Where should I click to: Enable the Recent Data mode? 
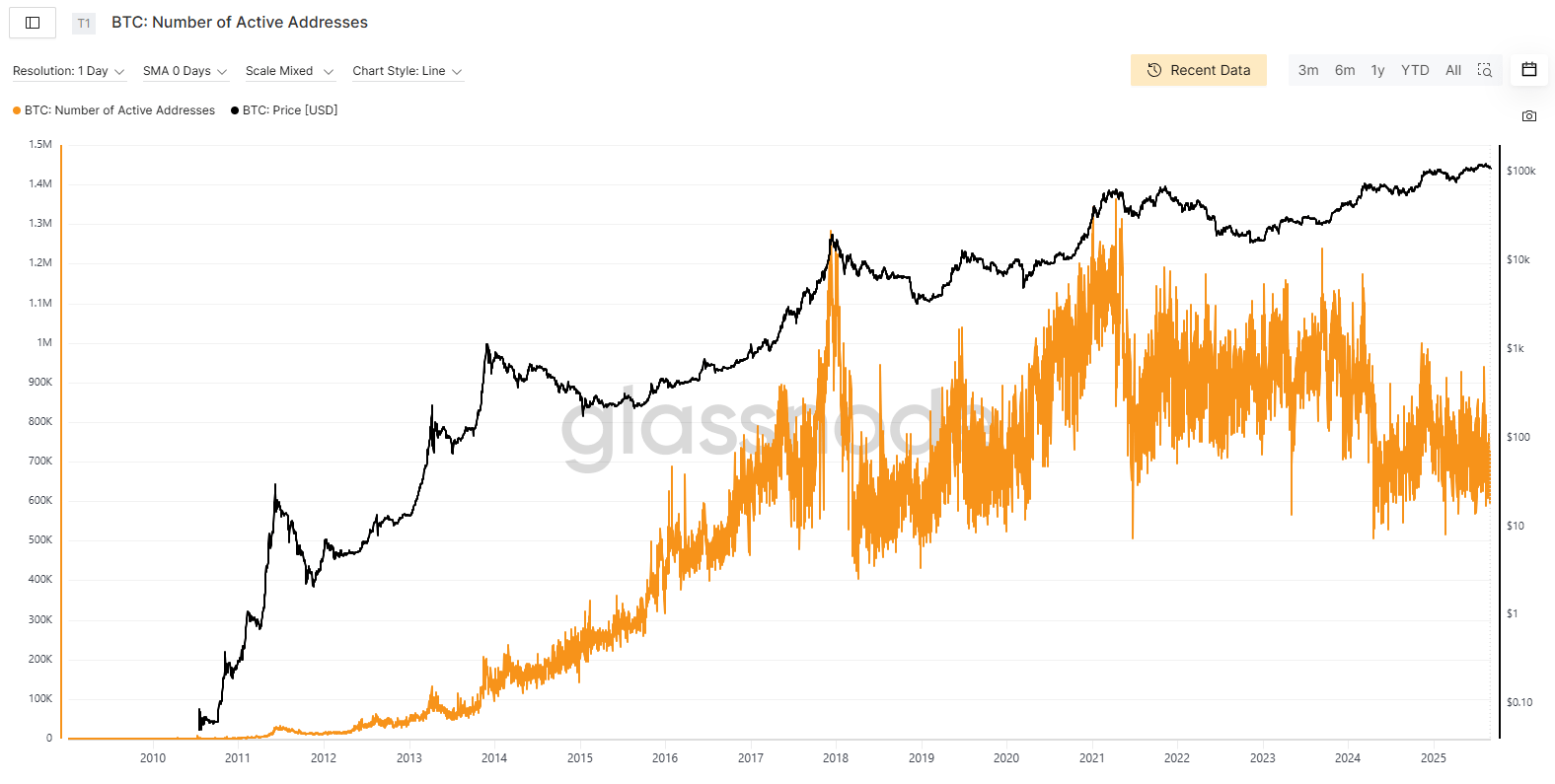(x=1199, y=70)
